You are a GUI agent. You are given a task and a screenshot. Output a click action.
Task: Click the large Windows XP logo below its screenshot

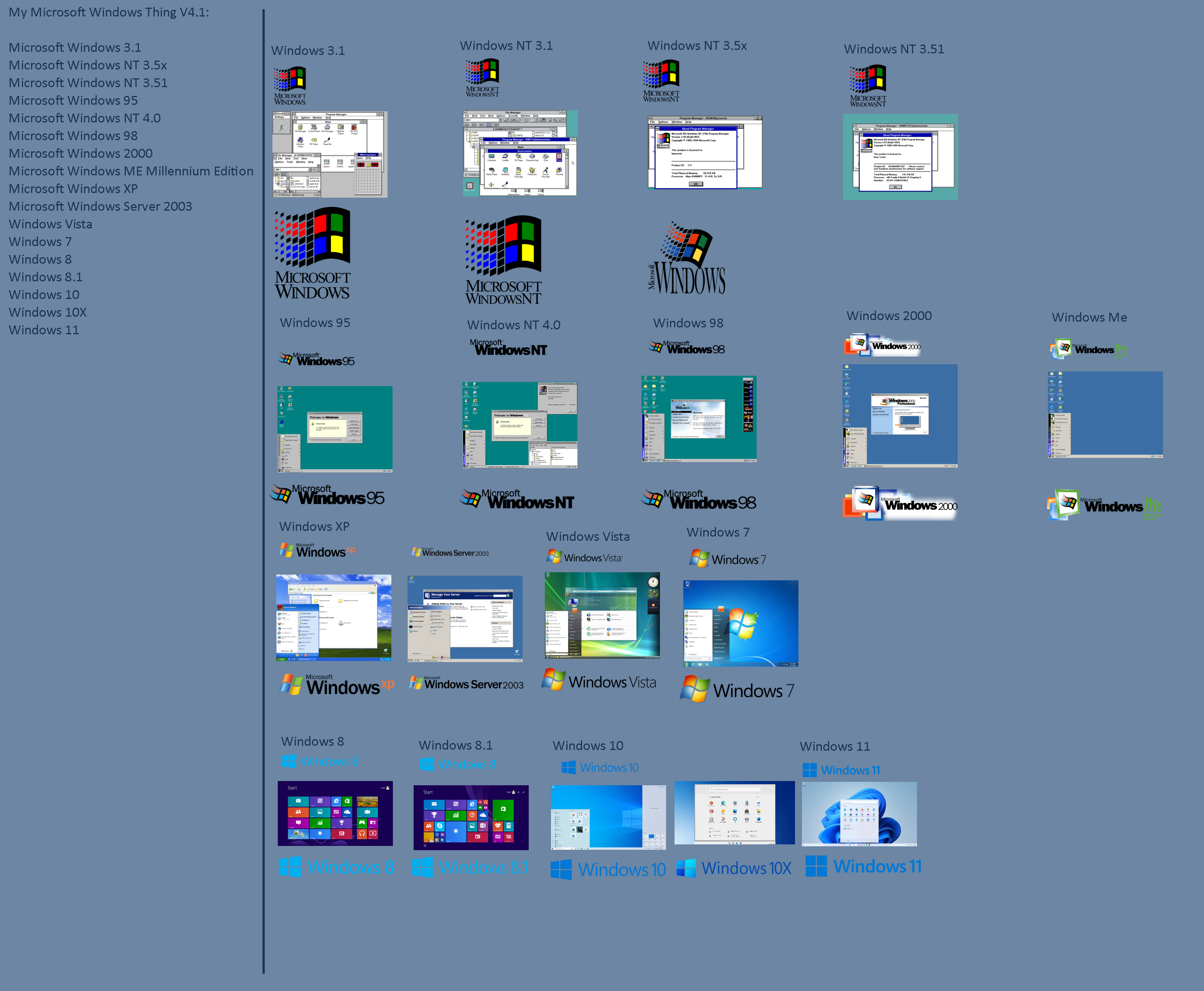[336, 684]
